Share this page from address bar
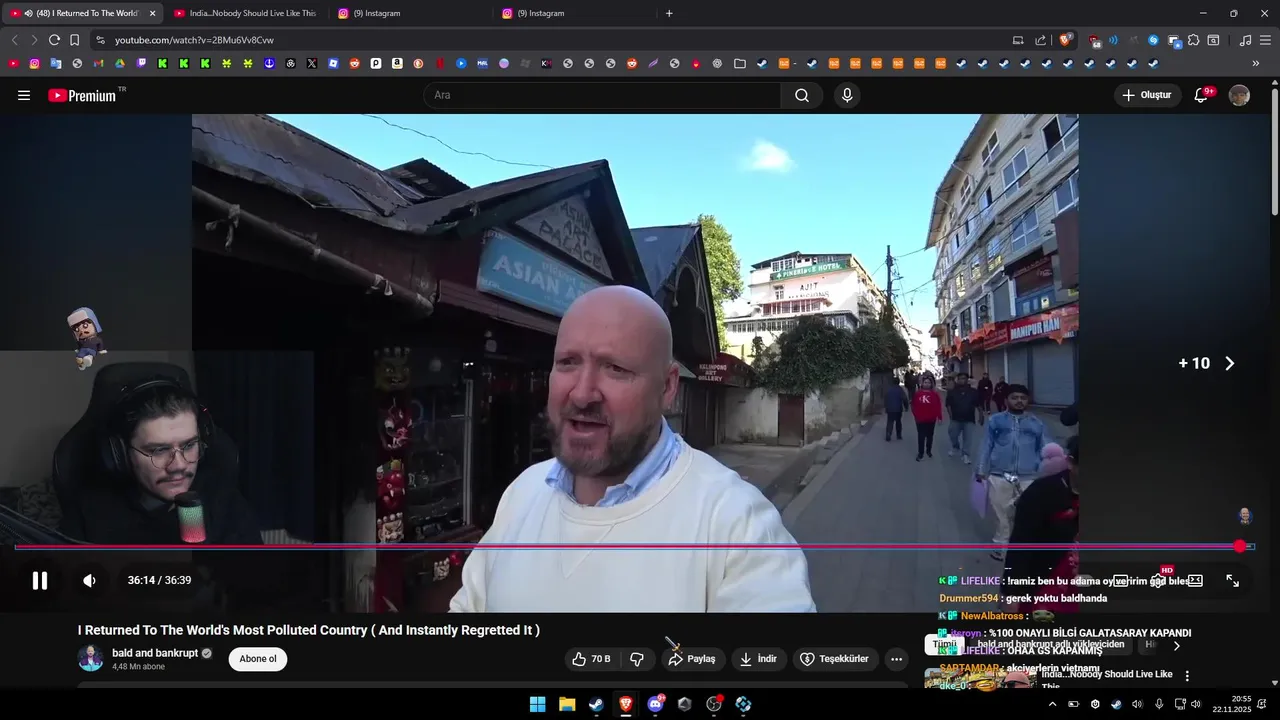 pos(1040,40)
